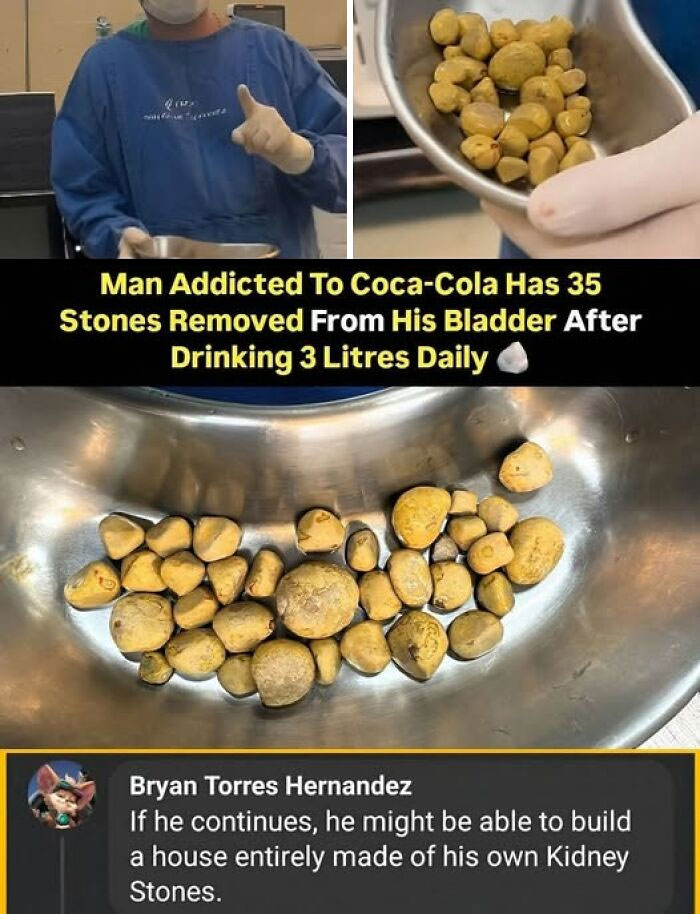This screenshot has width=700, height=914.
Task: Open the large bottom photo of stones
Action: tap(350, 567)
